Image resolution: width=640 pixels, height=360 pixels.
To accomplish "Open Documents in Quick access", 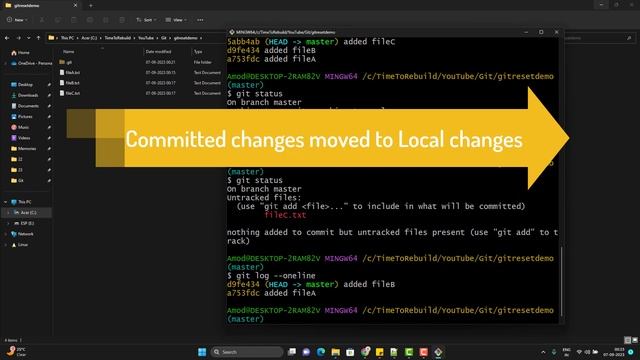I will (x=25, y=106).
